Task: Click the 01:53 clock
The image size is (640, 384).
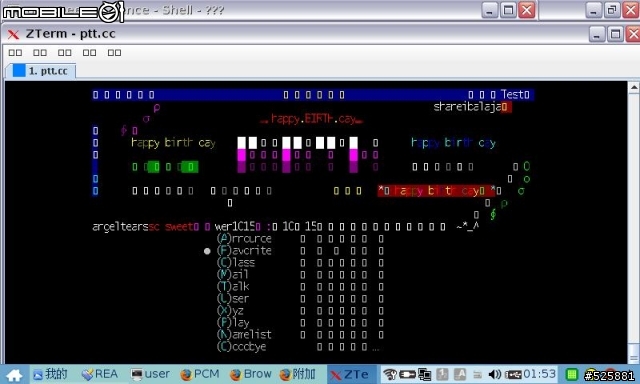Action: (x=540, y=374)
